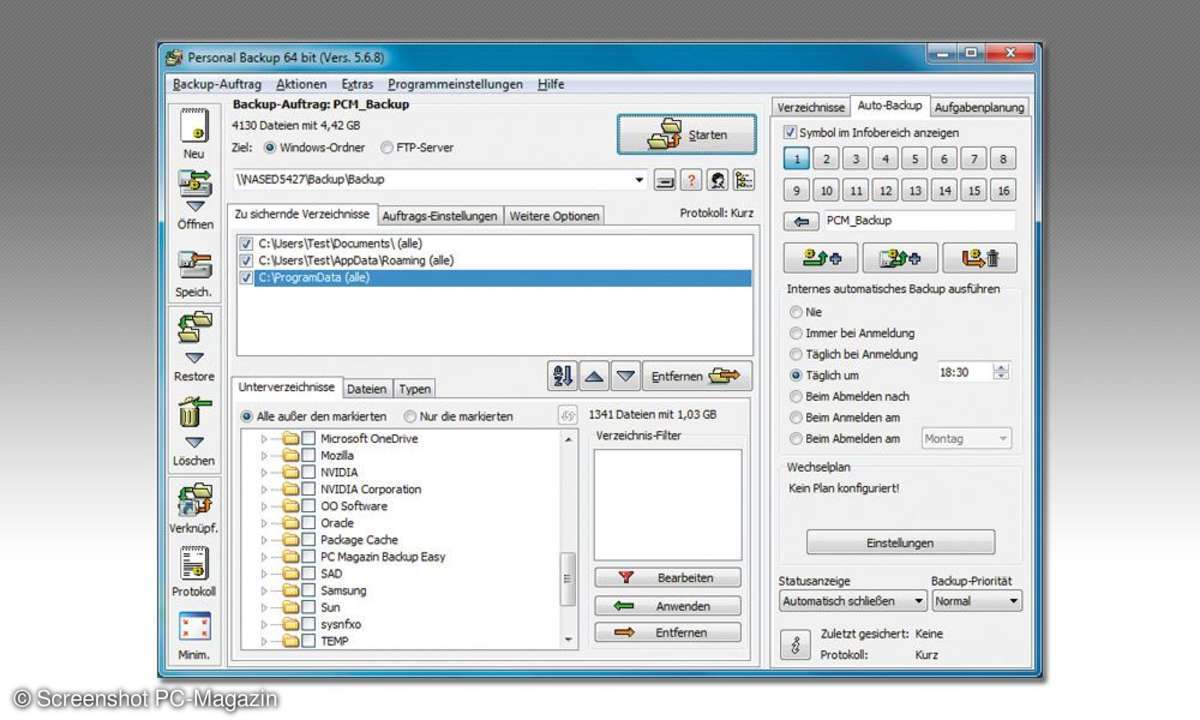Click the info icon beside Zuletzt gesichert

795,645
